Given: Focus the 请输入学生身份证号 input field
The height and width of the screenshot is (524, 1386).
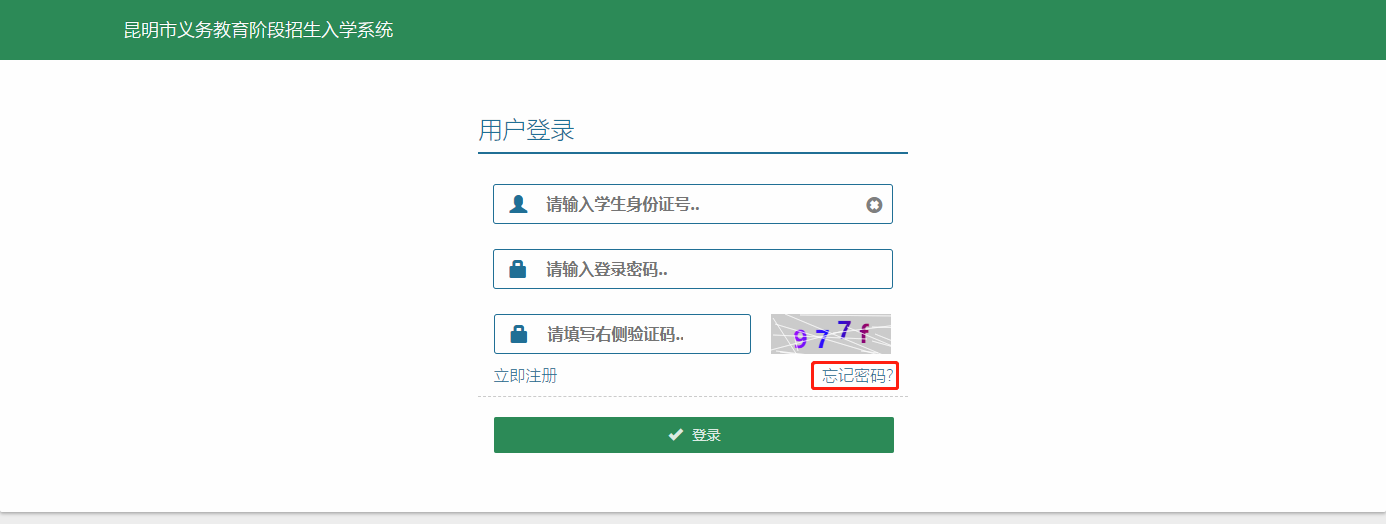Looking at the screenshot, I should (700, 204).
